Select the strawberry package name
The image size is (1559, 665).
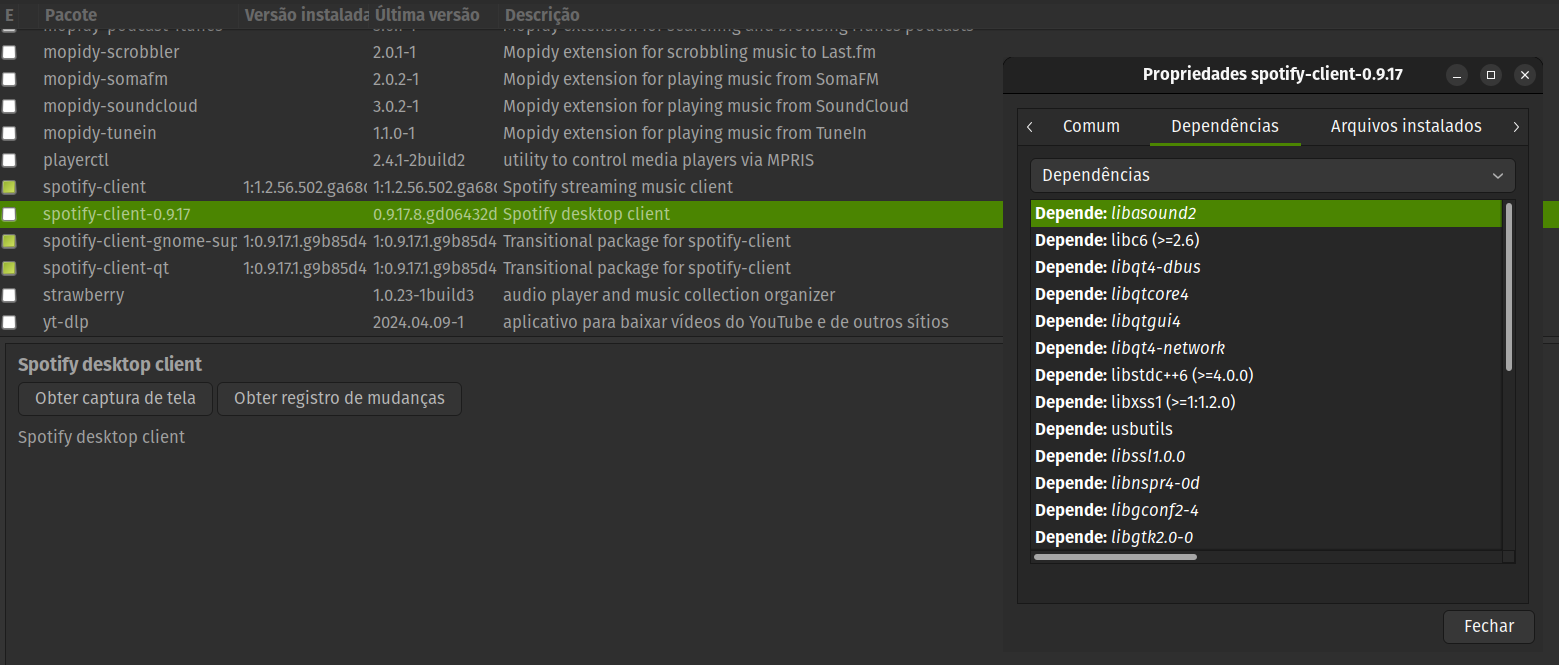pyautogui.click(x=84, y=295)
